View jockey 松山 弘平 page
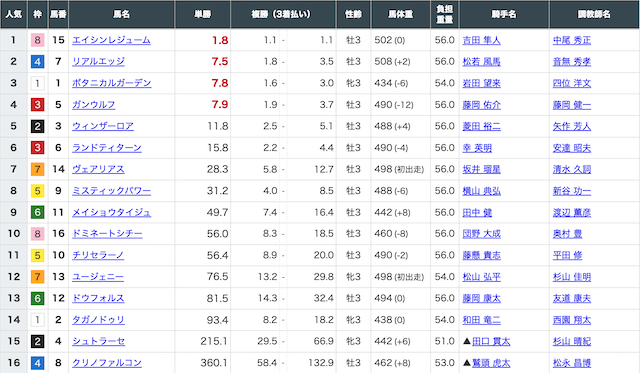The height and width of the screenshot is (373, 640). coord(481,278)
